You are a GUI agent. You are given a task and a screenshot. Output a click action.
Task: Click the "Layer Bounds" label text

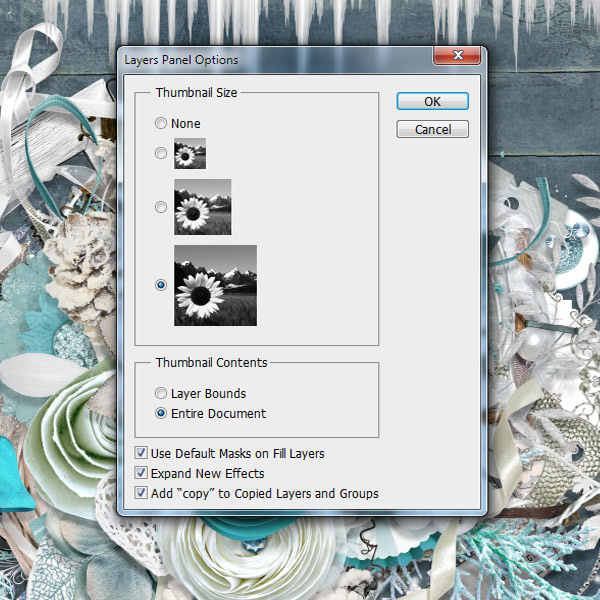pos(208,393)
